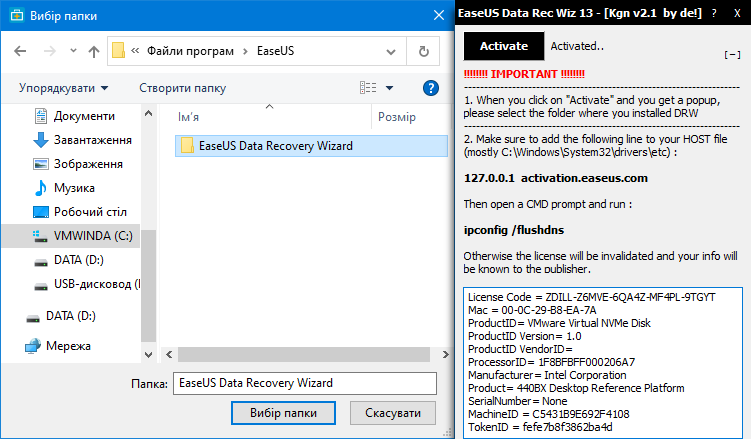Click the horizontal scrollbar track in file list
Viewport: 751px width, 439px height.
pos(304,355)
